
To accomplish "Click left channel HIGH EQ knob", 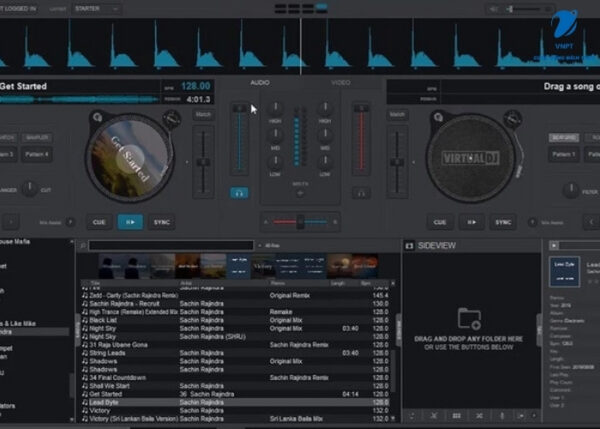I will click(x=275, y=109).
